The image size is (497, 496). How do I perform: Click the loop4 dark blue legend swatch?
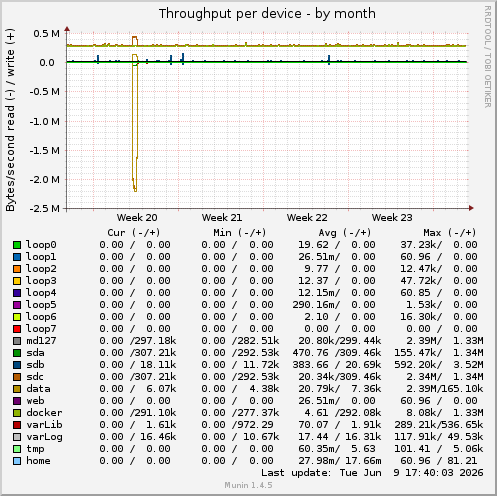(x=17, y=293)
